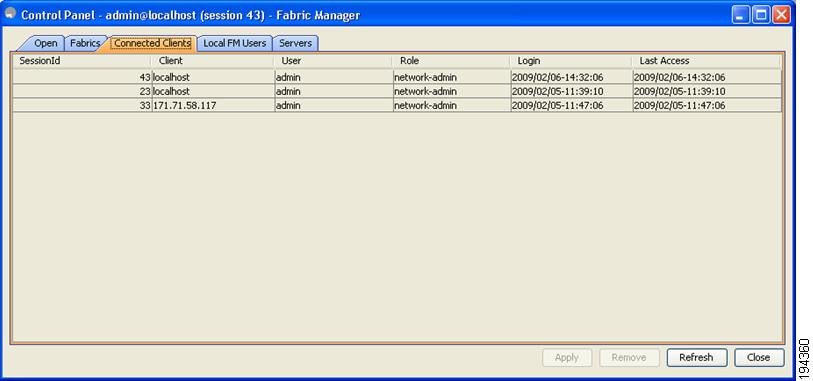The height and width of the screenshot is (381, 813).
Task: Switch to the Open tab
Action: coord(45,44)
